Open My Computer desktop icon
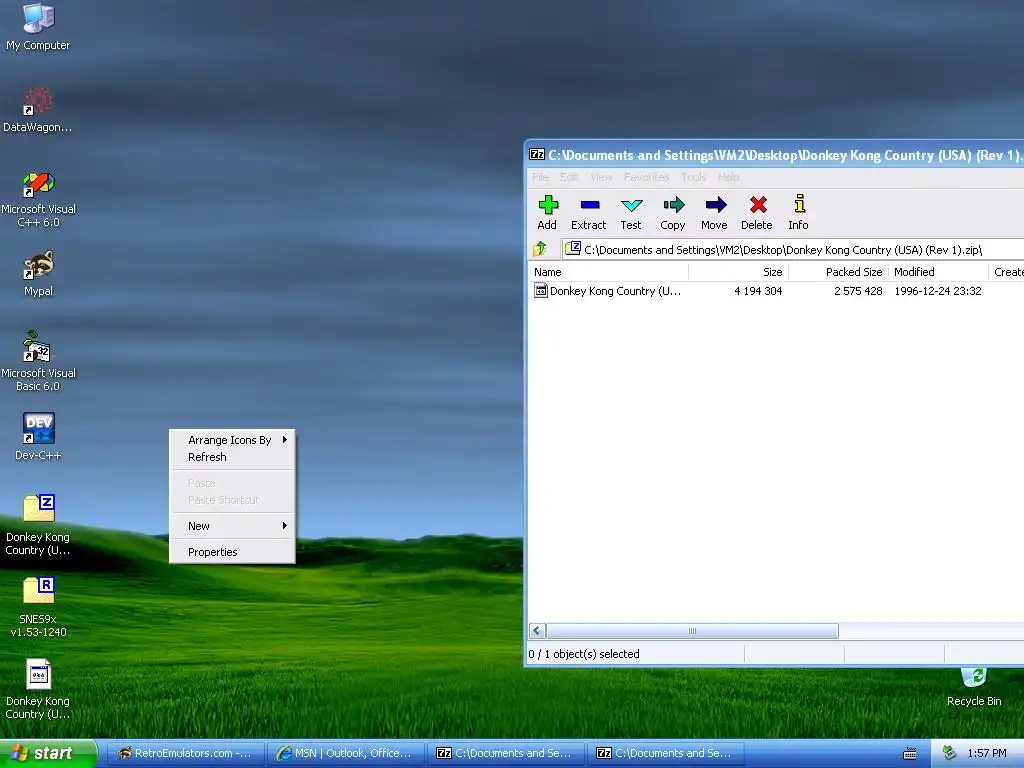 tap(38, 27)
